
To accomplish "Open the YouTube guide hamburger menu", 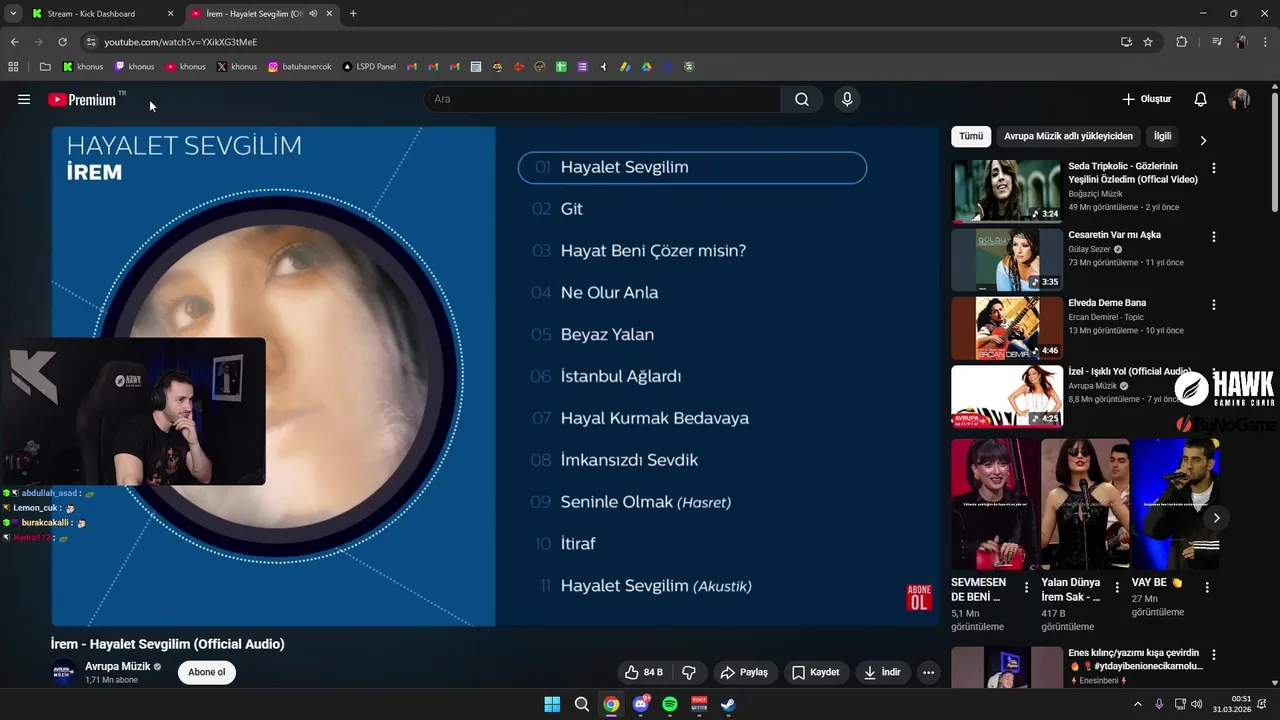I will click(x=24, y=99).
